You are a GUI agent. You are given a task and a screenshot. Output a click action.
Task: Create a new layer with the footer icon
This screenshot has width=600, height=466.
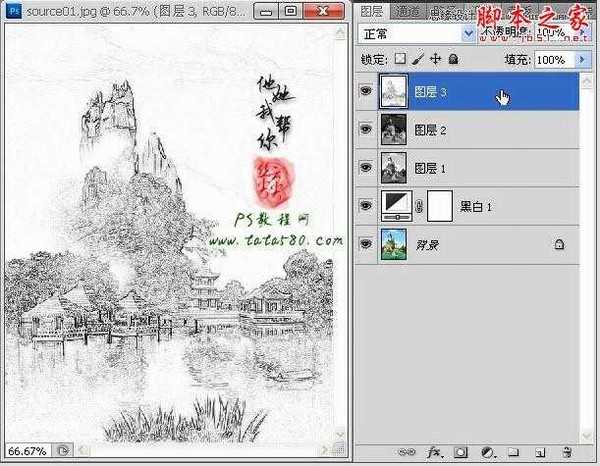(540, 453)
